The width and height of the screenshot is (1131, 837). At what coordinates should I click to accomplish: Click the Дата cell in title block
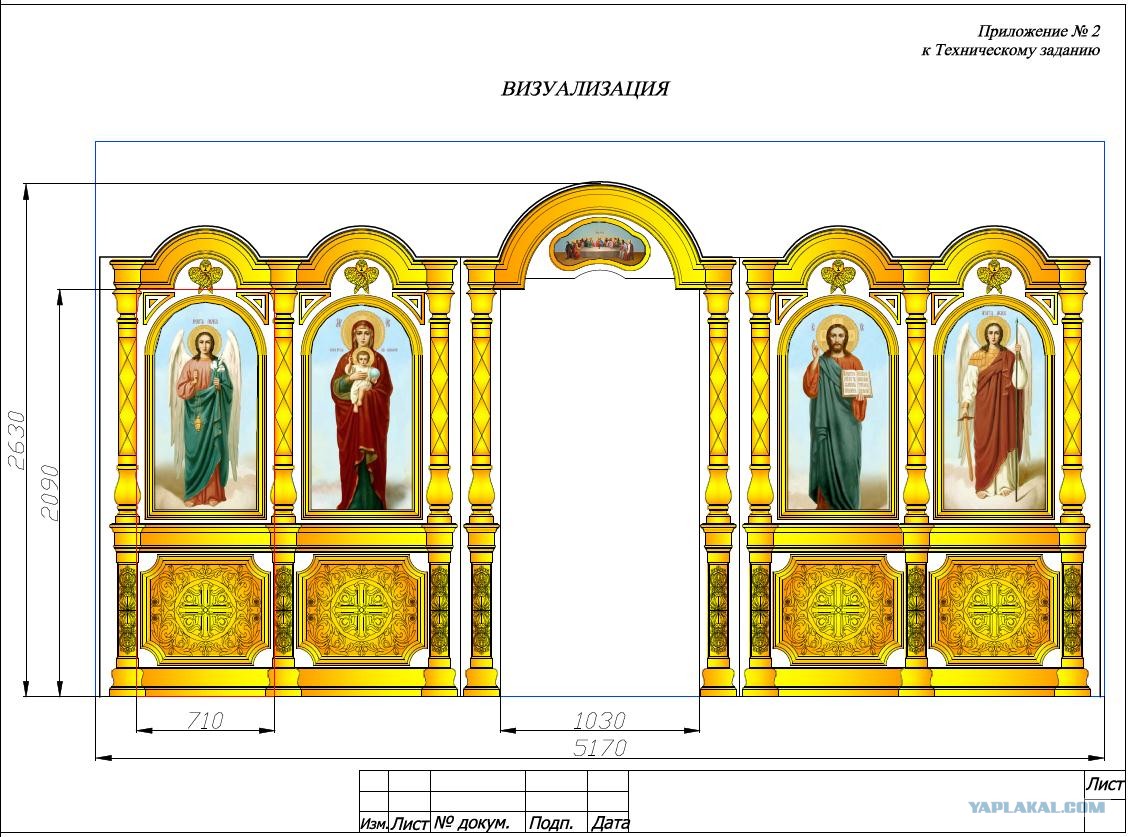[x=608, y=822]
